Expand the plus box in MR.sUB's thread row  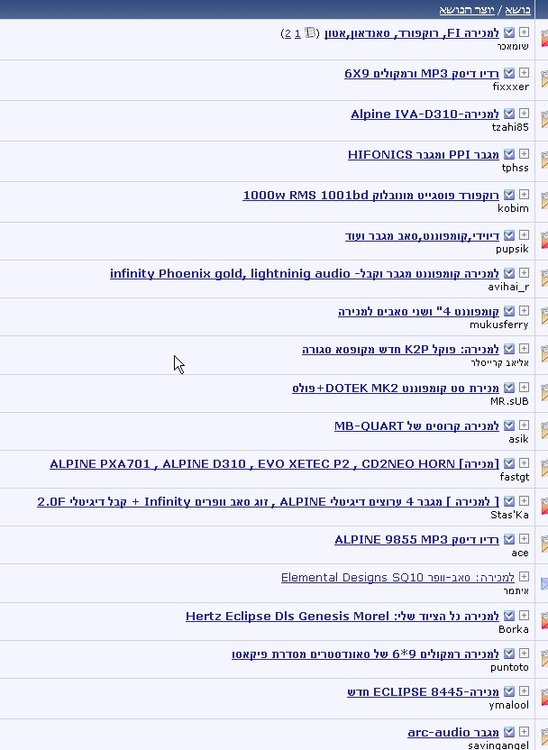point(524,387)
